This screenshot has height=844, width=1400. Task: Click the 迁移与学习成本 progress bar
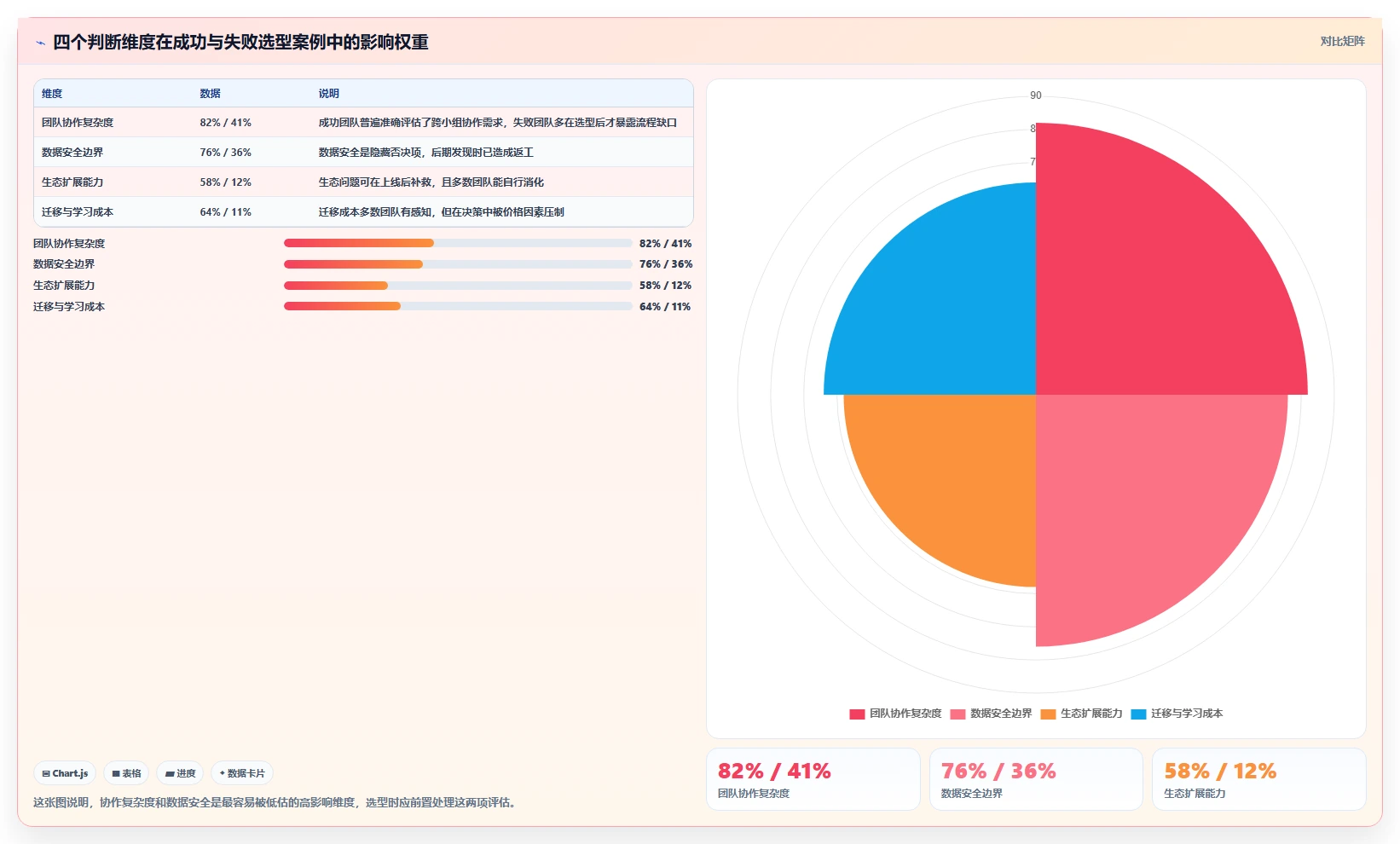tap(458, 306)
